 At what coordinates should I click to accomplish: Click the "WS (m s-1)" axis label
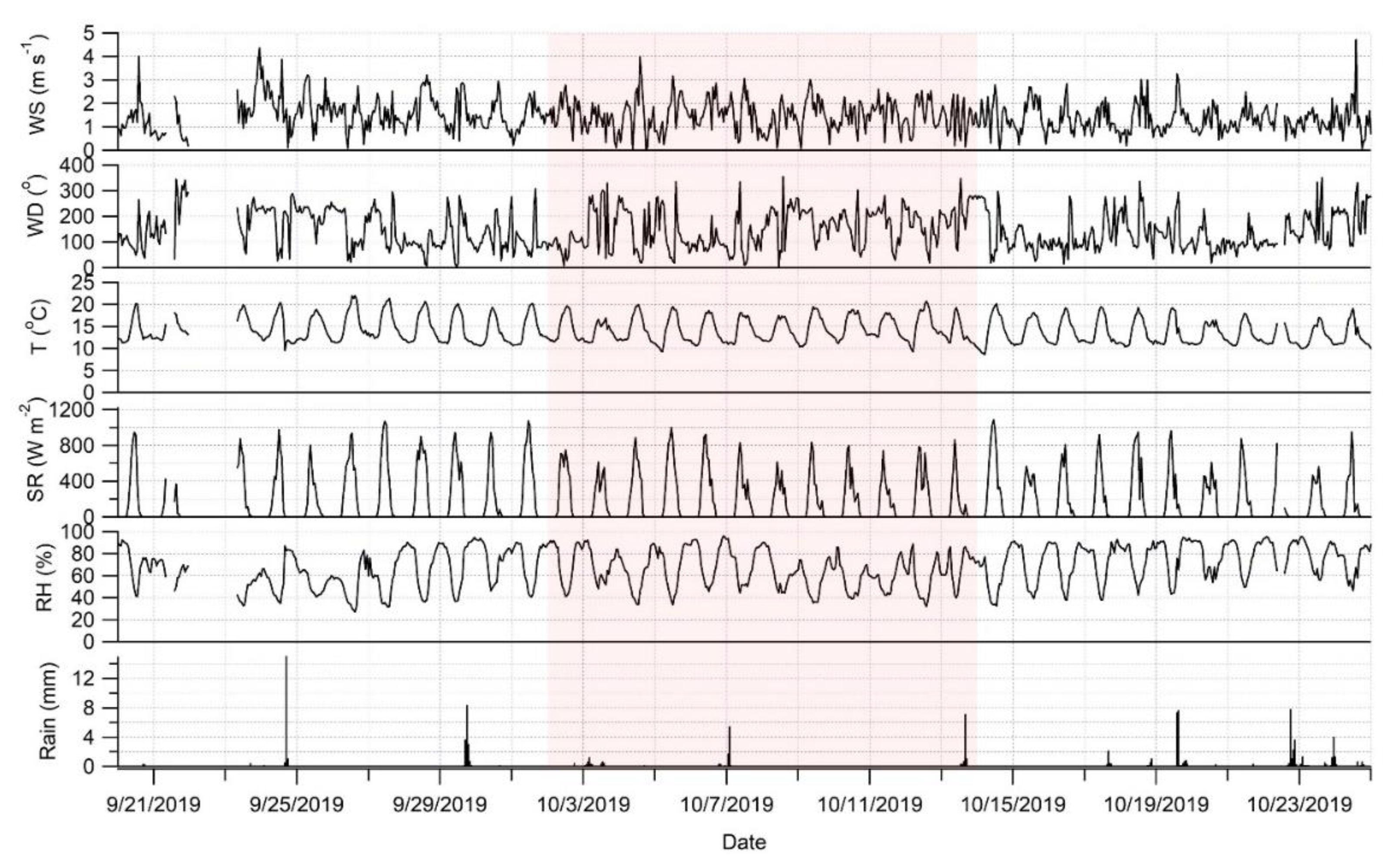pos(39,84)
